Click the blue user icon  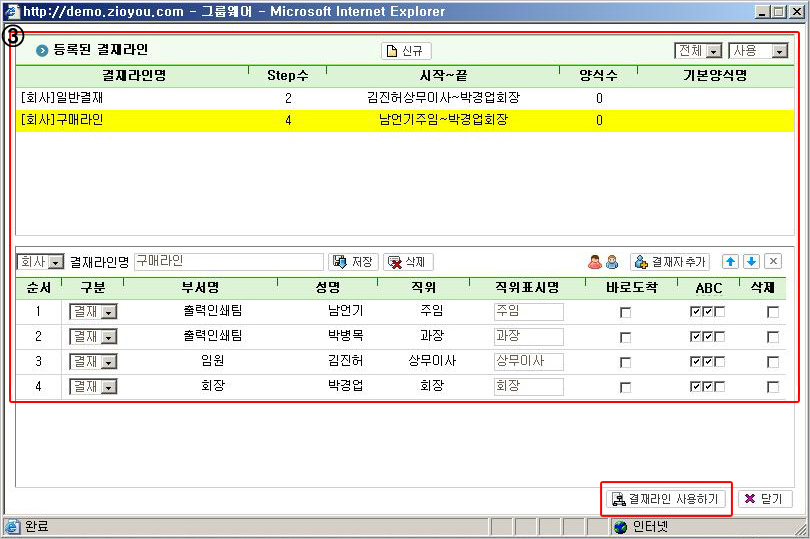point(612,262)
